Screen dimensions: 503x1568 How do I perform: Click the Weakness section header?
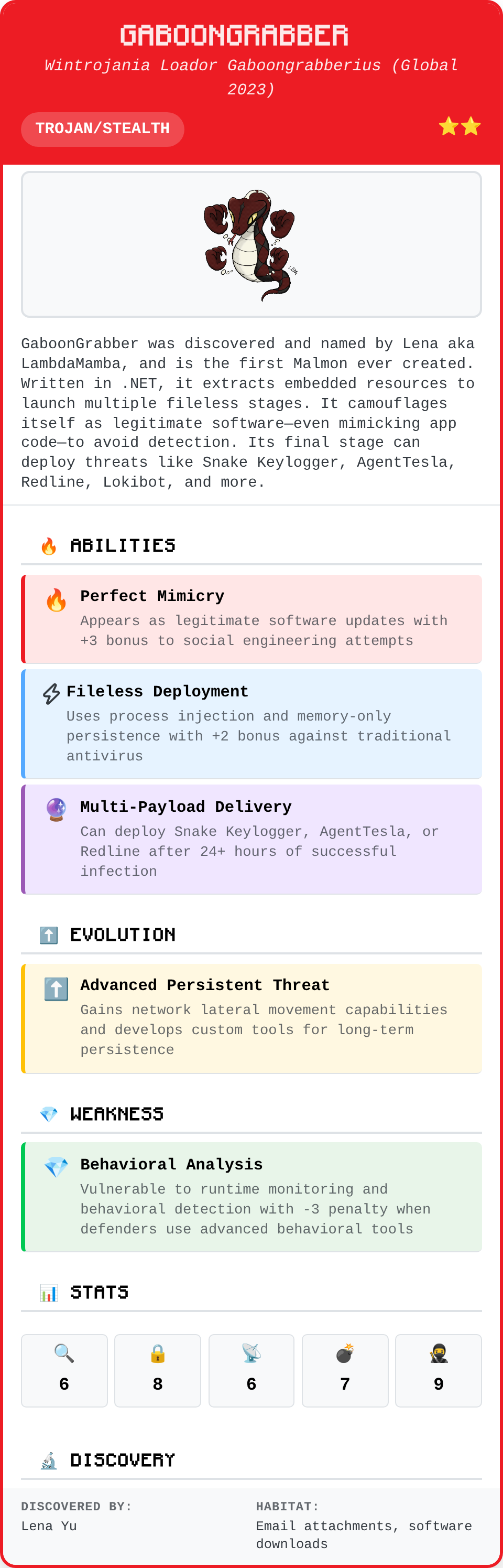point(116,1113)
